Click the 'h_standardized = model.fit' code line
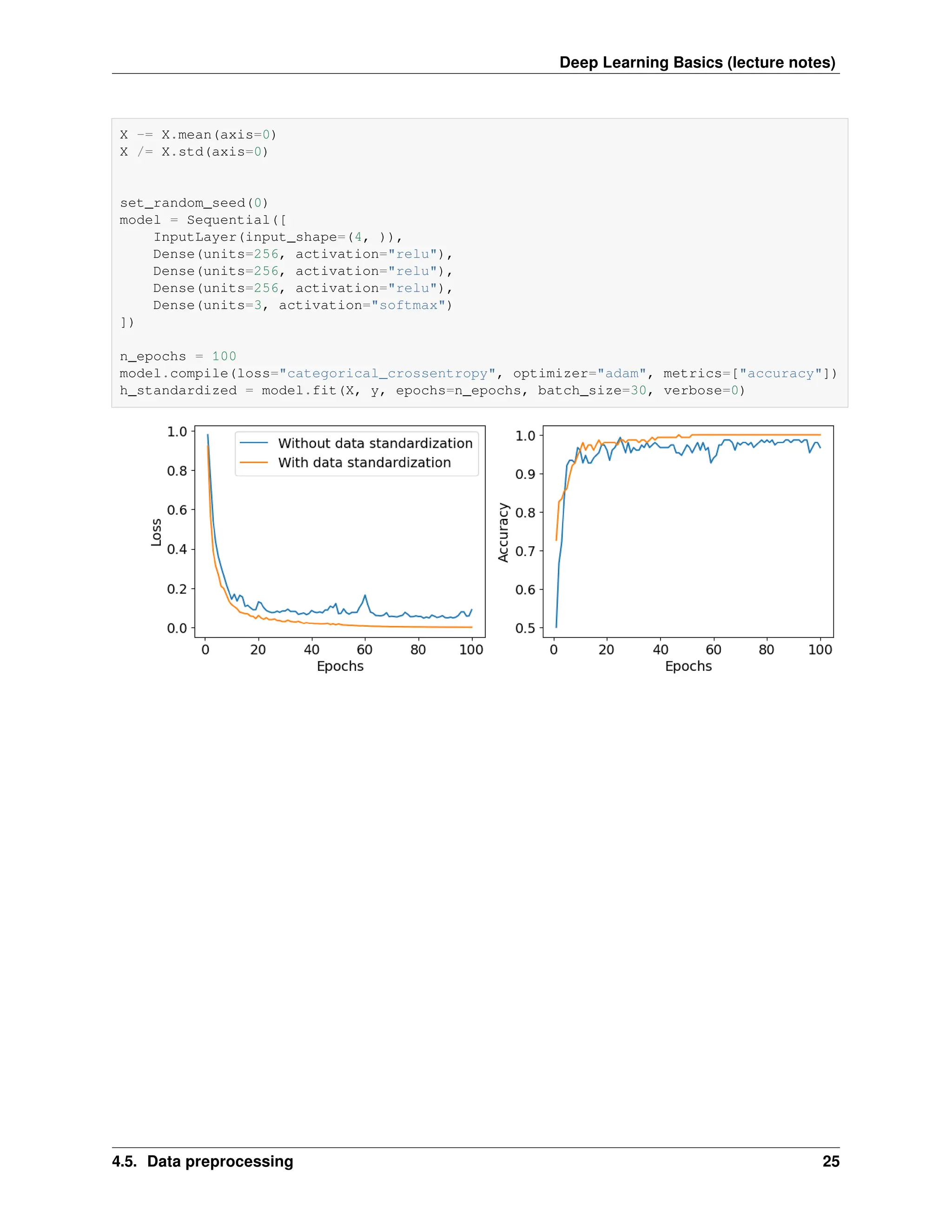The image size is (952, 1232). [x=432, y=391]
